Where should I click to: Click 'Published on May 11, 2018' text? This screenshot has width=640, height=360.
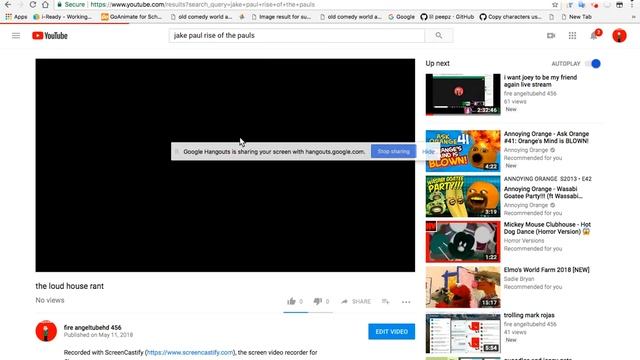click(98, 335)
